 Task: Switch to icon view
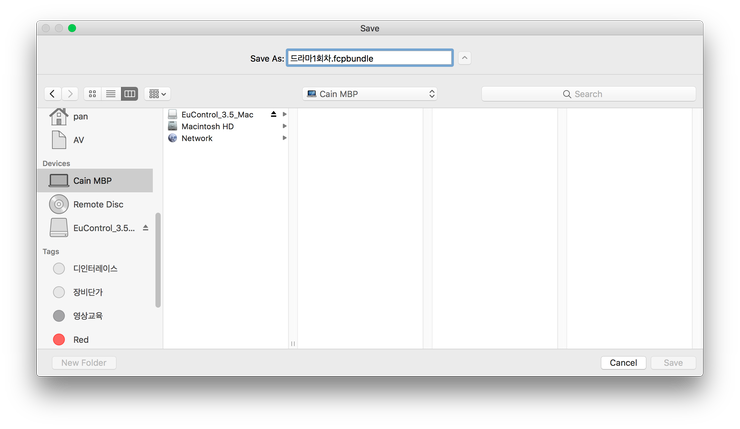(92, 94)
